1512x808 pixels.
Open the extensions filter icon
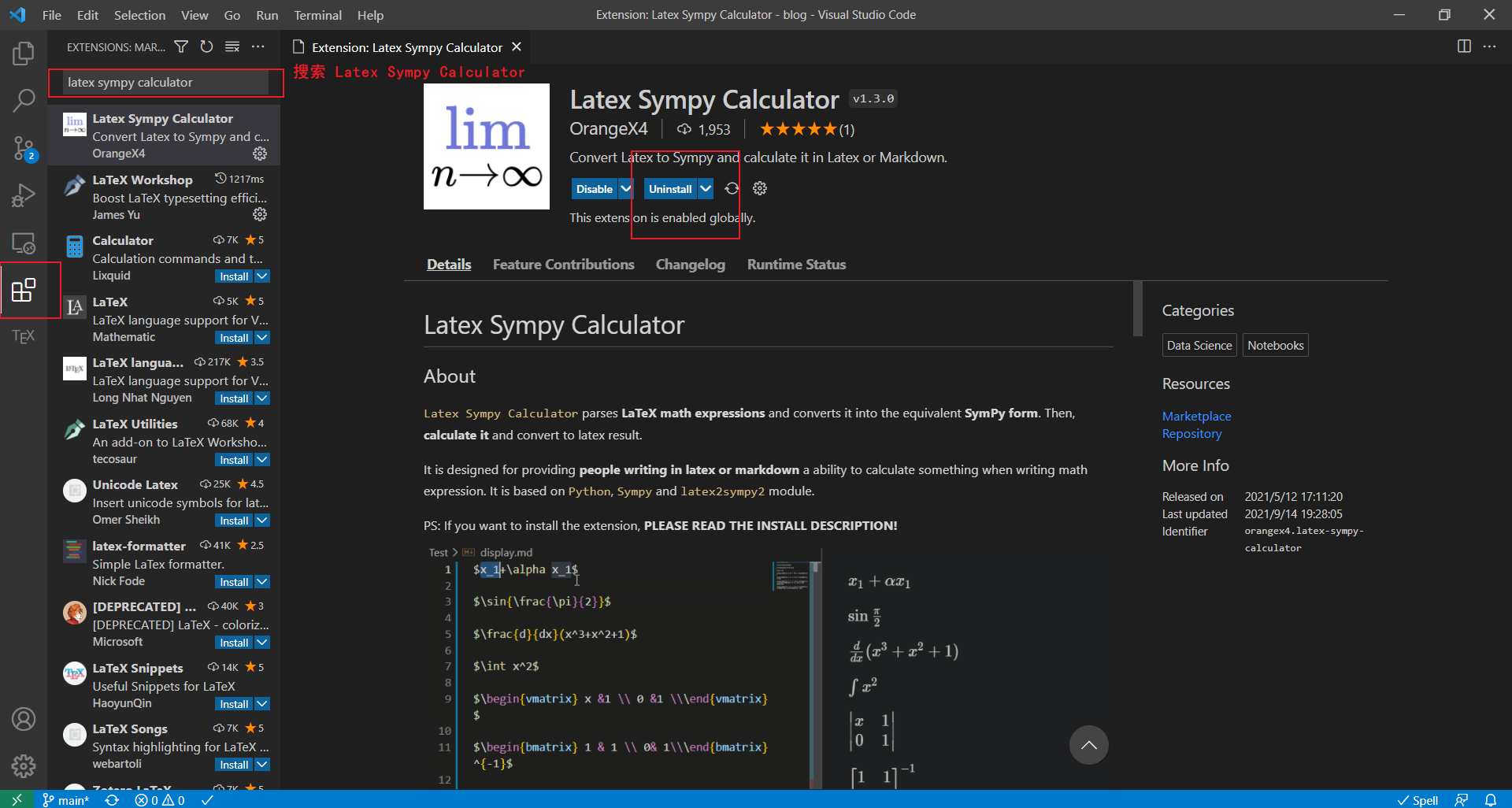pos(181,46)
